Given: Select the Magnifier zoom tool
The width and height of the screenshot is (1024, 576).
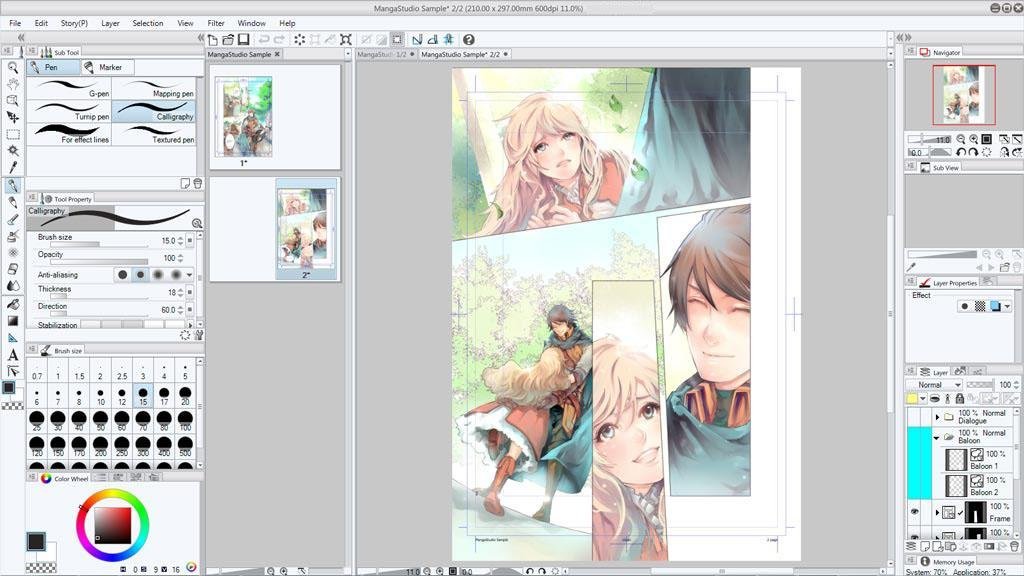Looking at the screenshot, I should [x=13, y=67].
